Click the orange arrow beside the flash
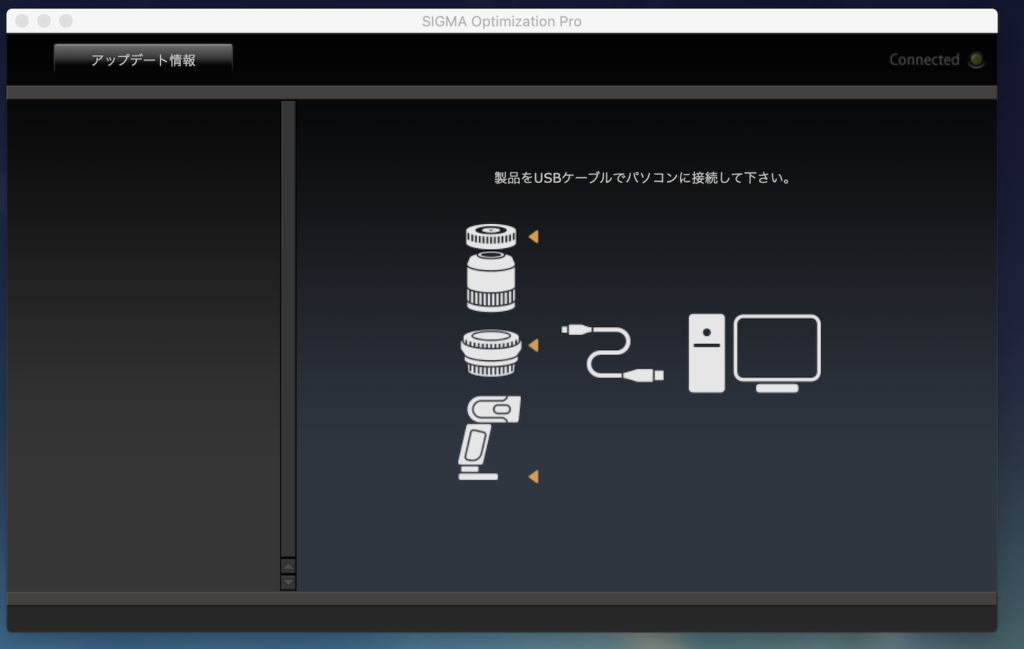This screenshot has height=649, width=1024. point(534,477)
